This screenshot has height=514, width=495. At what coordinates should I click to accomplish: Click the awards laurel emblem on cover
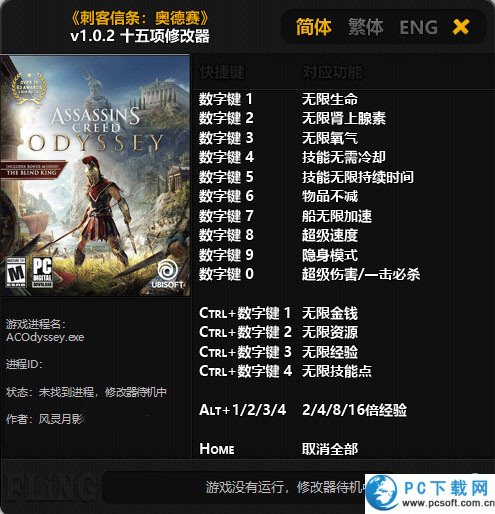(29, 88)
